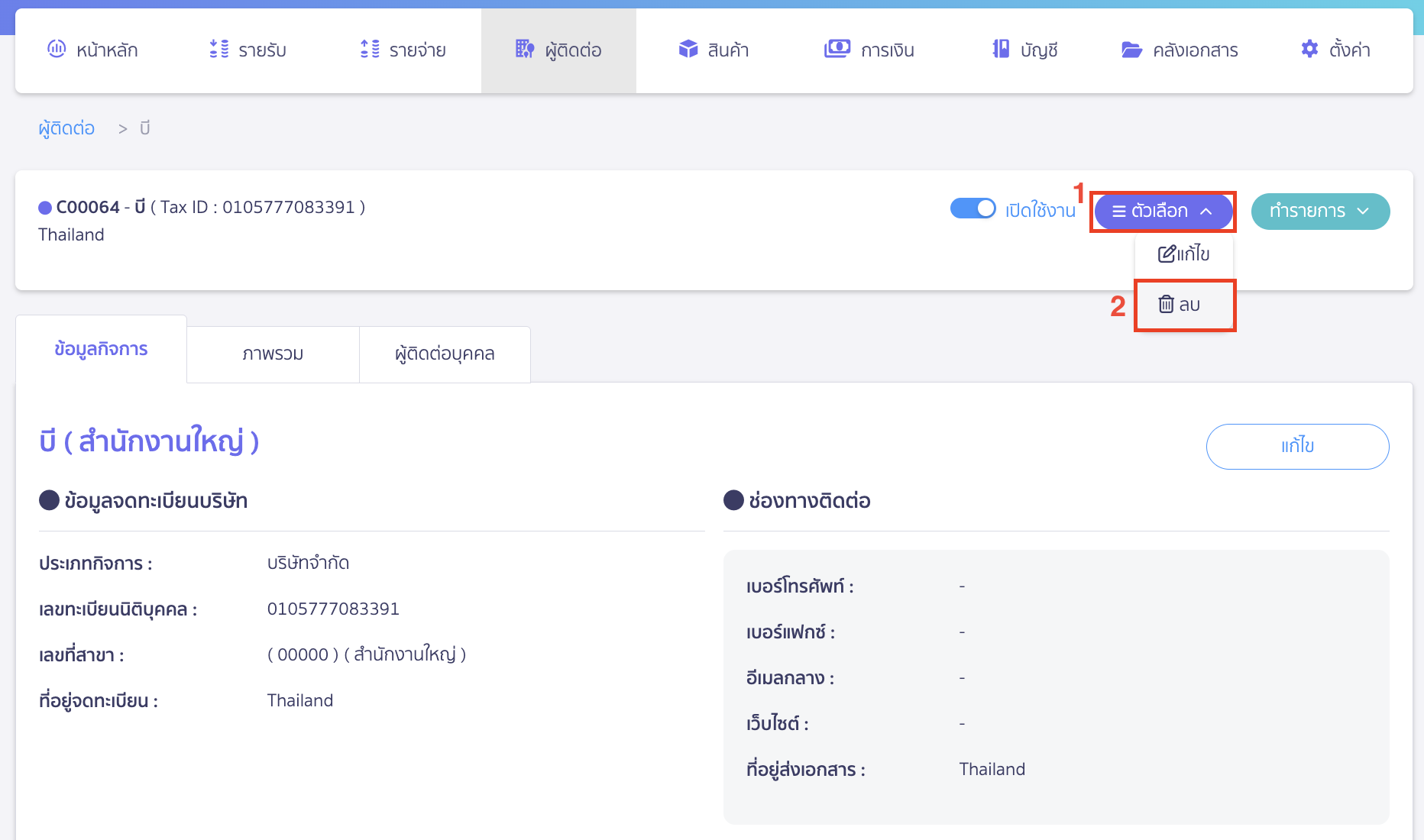Click the money icon for การเงิน
This screenshot has height=840, width=1424.
837,49
